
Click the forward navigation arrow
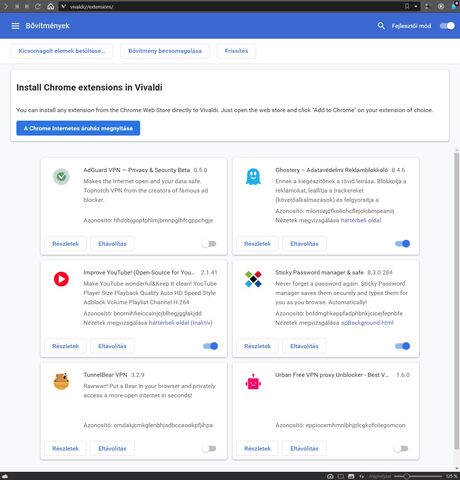coord(6,6)
